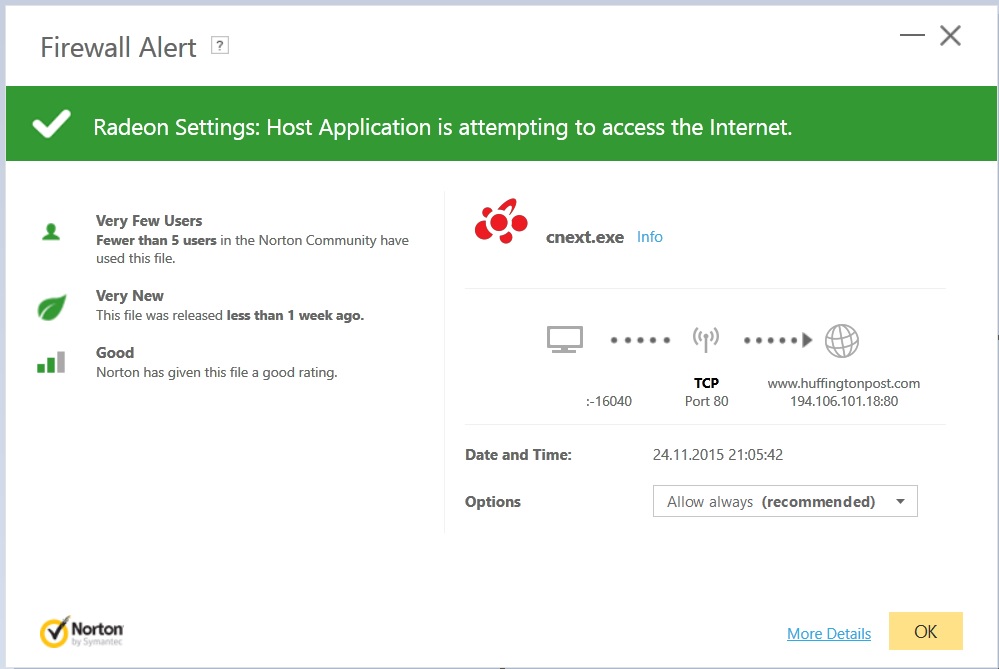Click the help question mark icon
The height and width of the screenshot is (669, 999).
click(220, 46)
